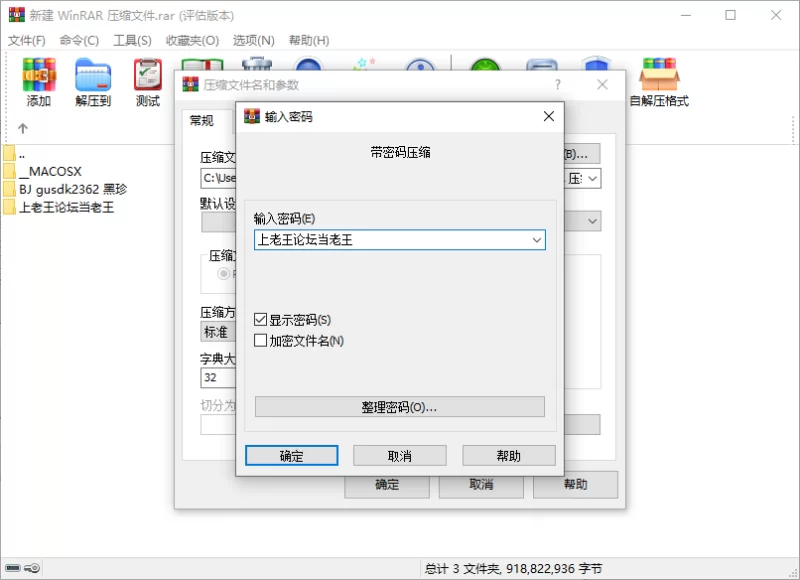Open the 收藏夹(O) menu
Screen dimensions: 800x580
click(192, 40)
